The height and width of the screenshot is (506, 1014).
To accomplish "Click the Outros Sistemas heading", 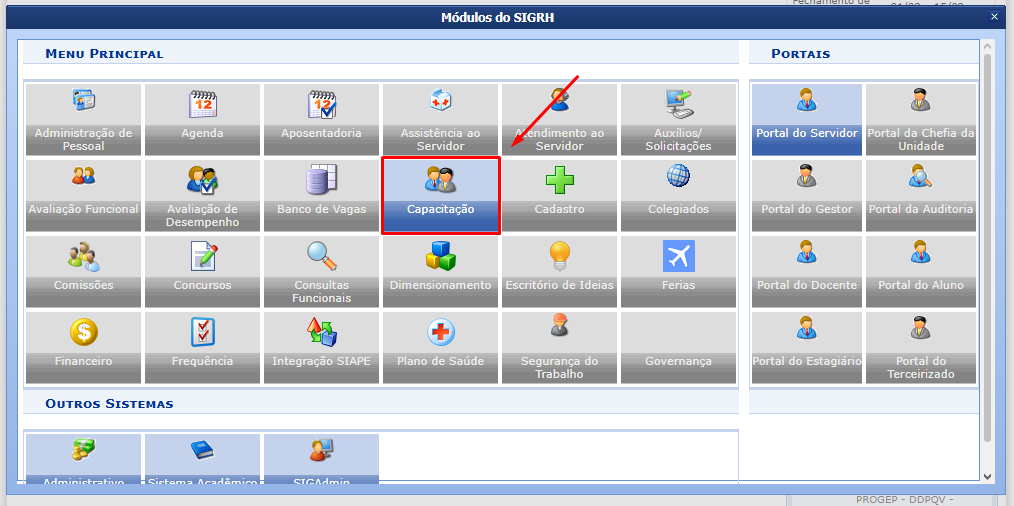I will point(109,404).
